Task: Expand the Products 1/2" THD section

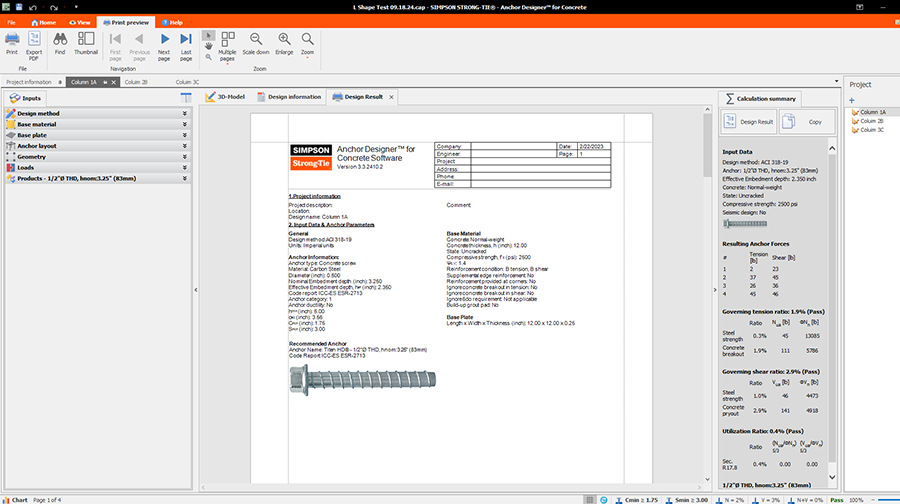Action: click(98, 179)
